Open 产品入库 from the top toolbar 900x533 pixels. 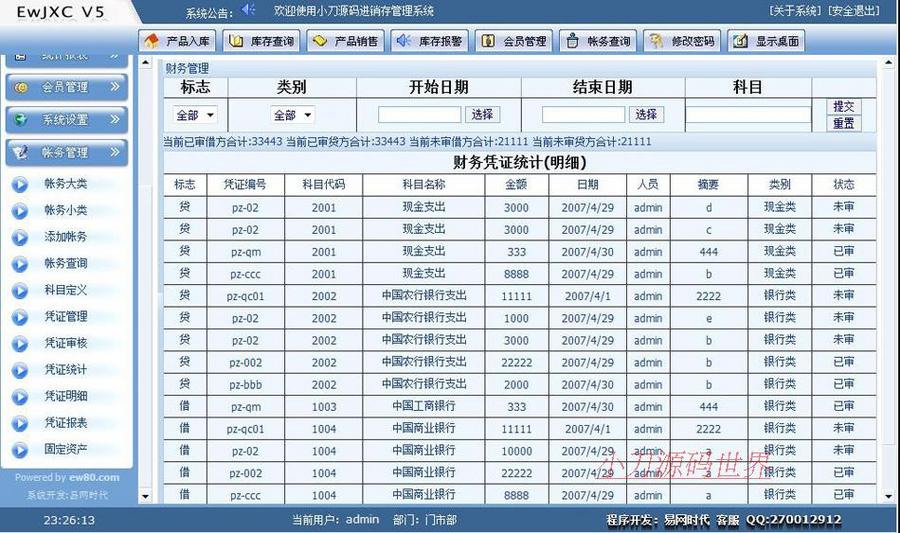(177, 41)
